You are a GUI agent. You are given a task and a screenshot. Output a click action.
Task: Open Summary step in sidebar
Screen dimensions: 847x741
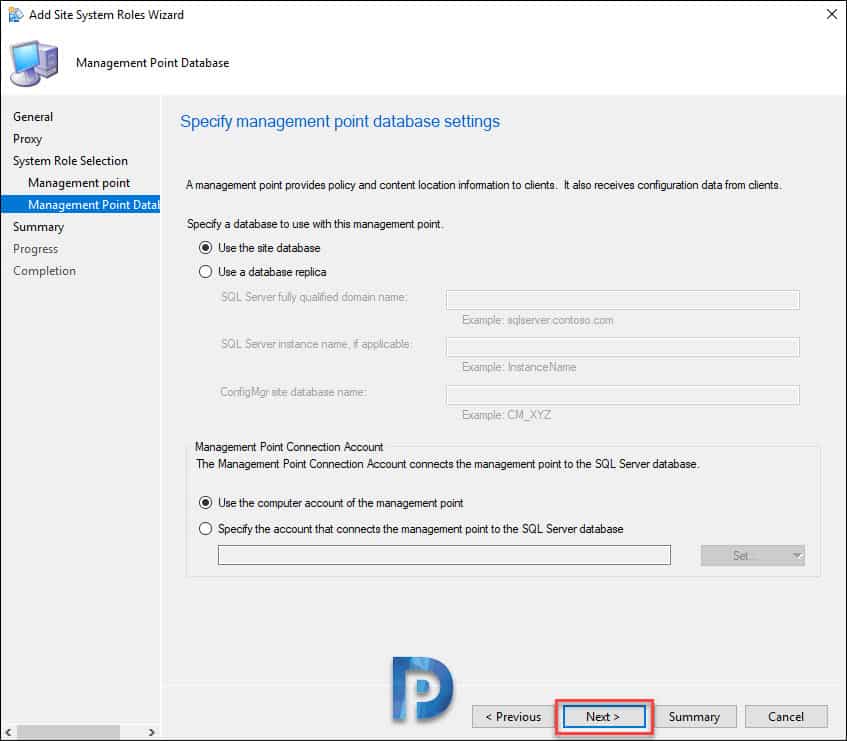coord(38,227)
